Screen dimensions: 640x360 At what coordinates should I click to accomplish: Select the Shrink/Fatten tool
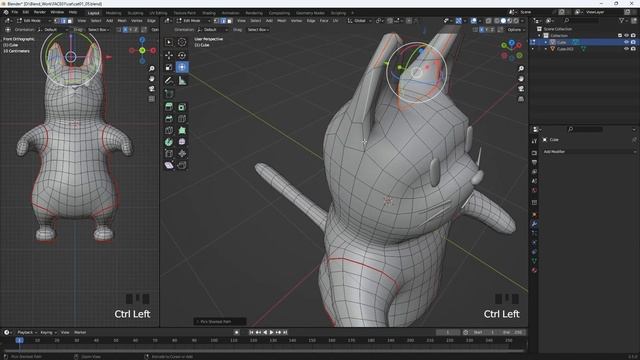[x=182, y=153]
